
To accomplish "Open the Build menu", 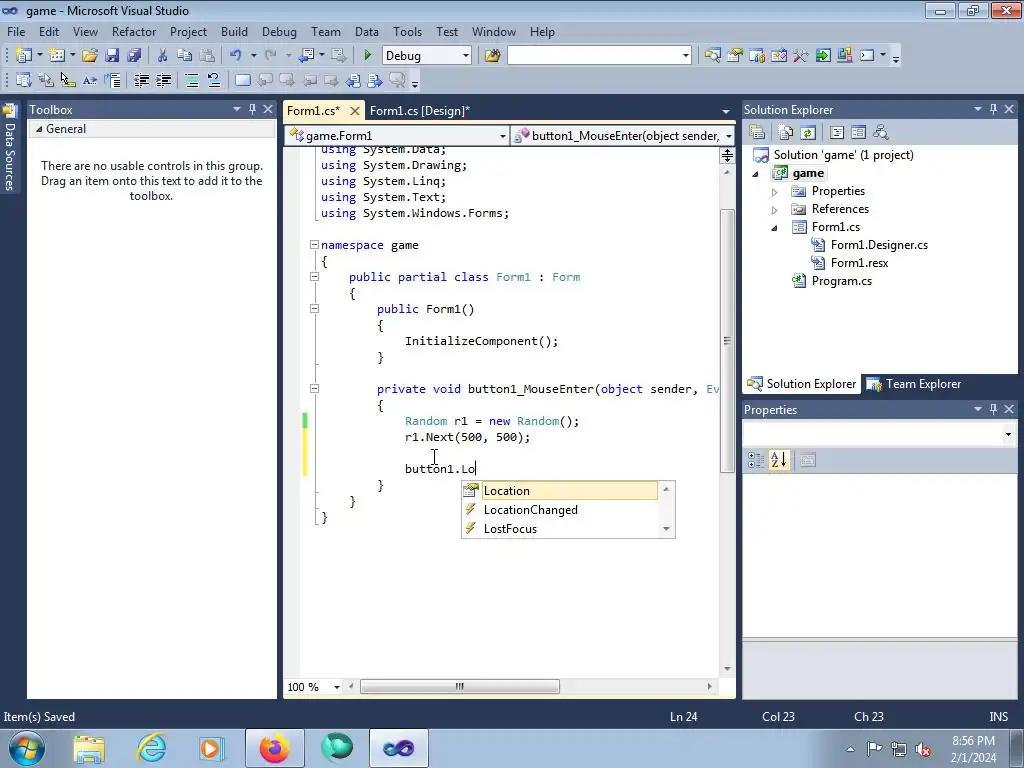I will point(234,31).
